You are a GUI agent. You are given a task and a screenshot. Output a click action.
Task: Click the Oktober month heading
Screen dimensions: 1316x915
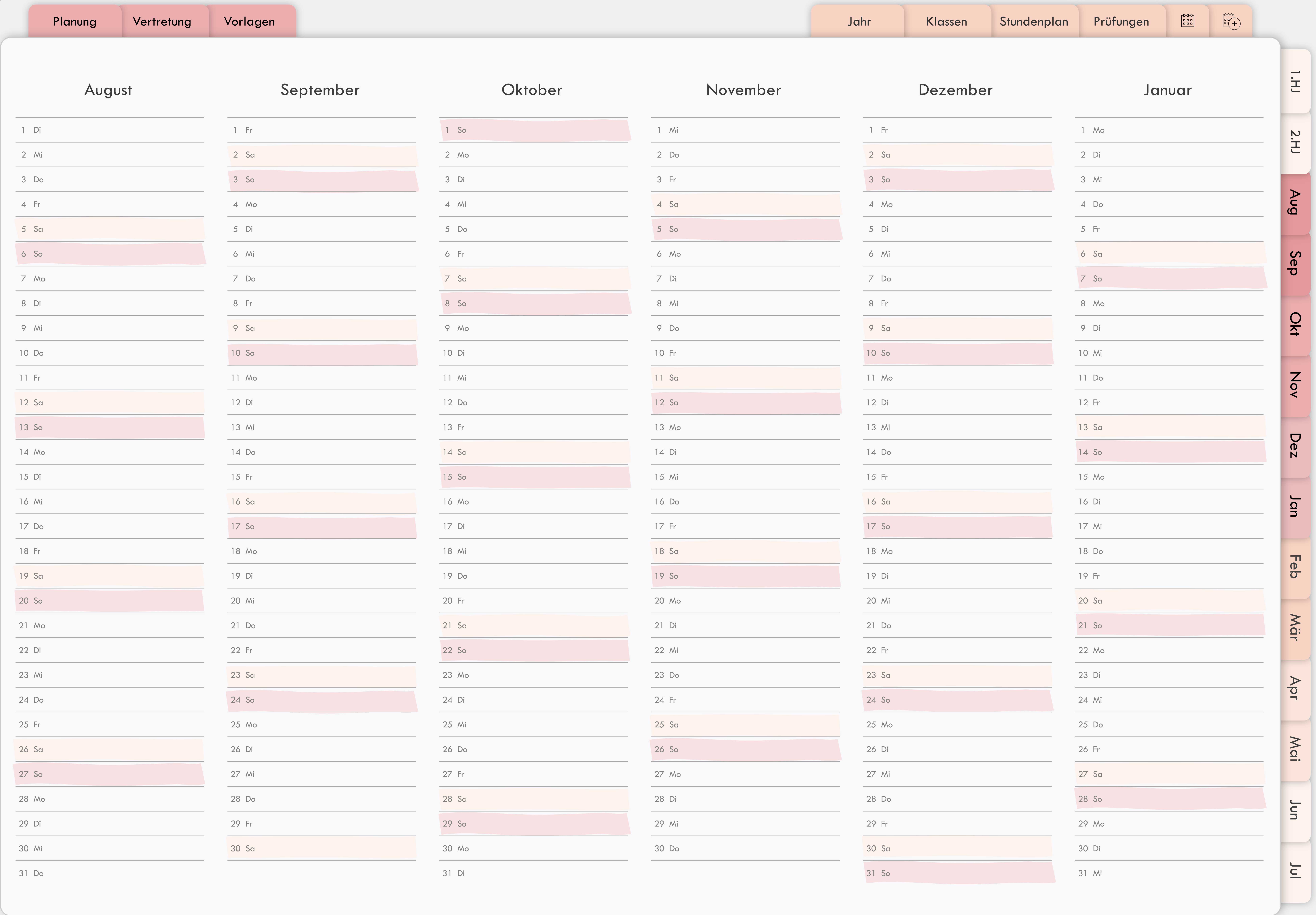pyautogui.click(x=532, y=90)
